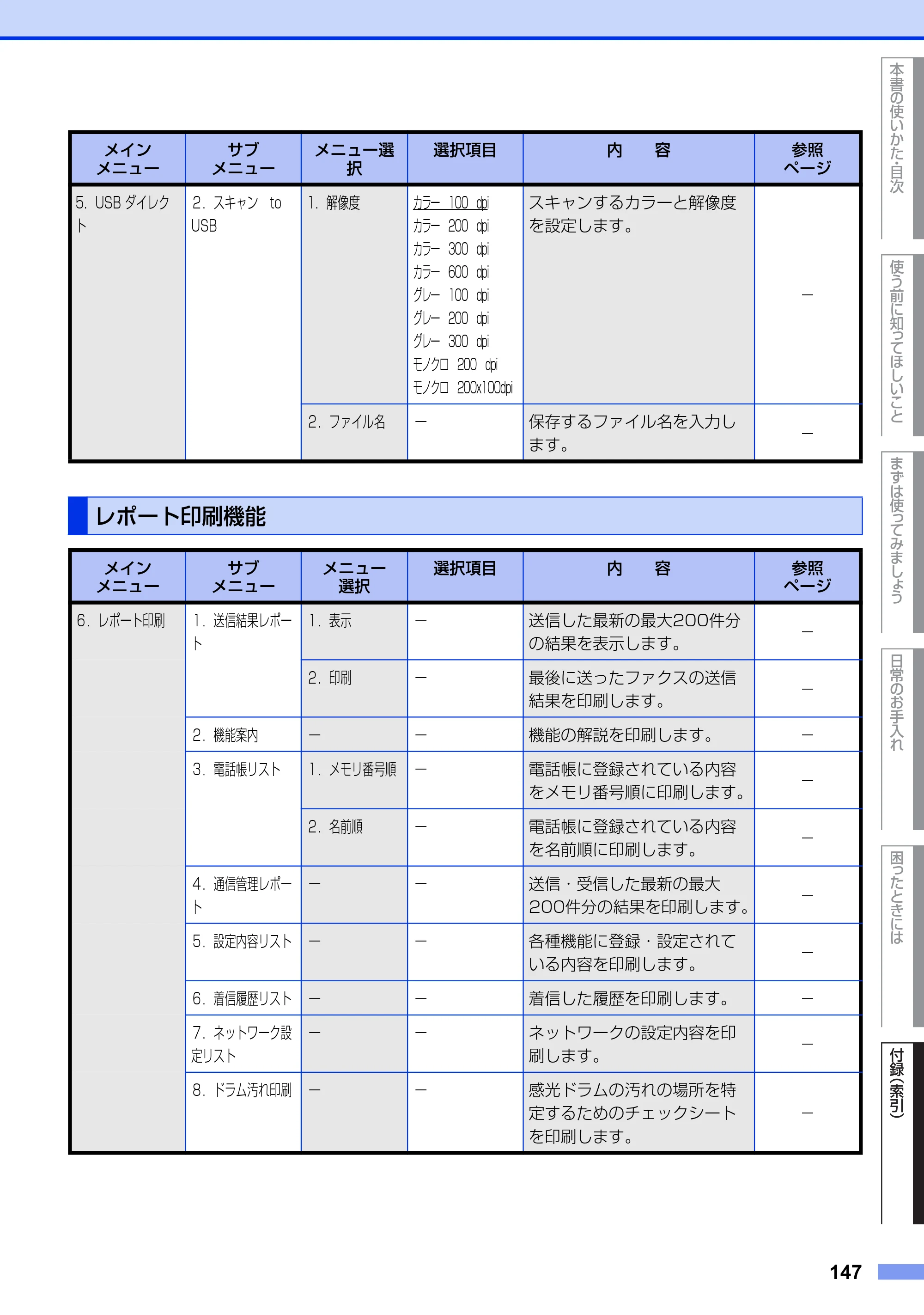Click the page number 147
The width and height of the screenshot is (924, 1315).
pos(845,1272)
